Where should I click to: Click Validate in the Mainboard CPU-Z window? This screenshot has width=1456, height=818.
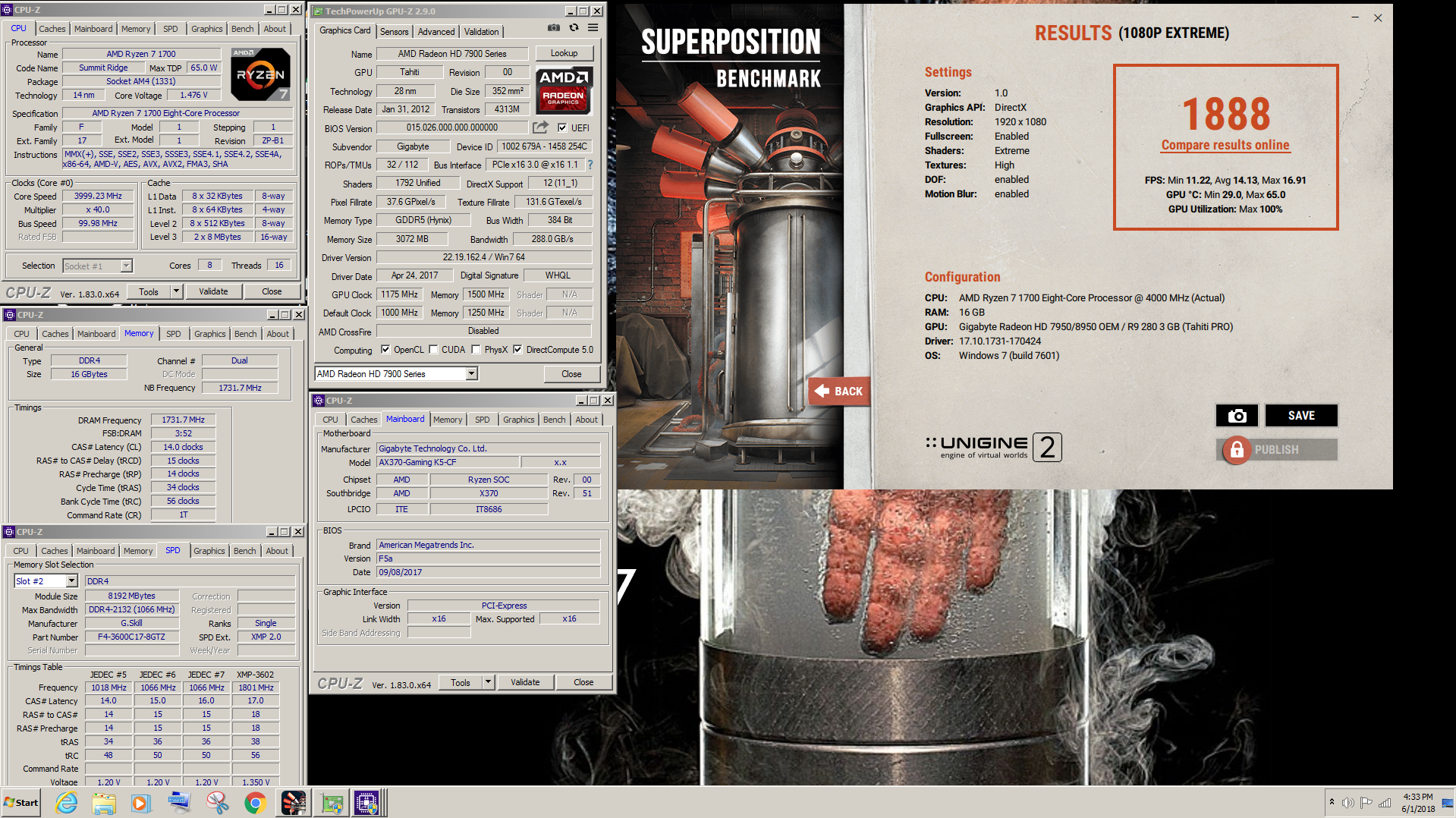pos(525,682)
